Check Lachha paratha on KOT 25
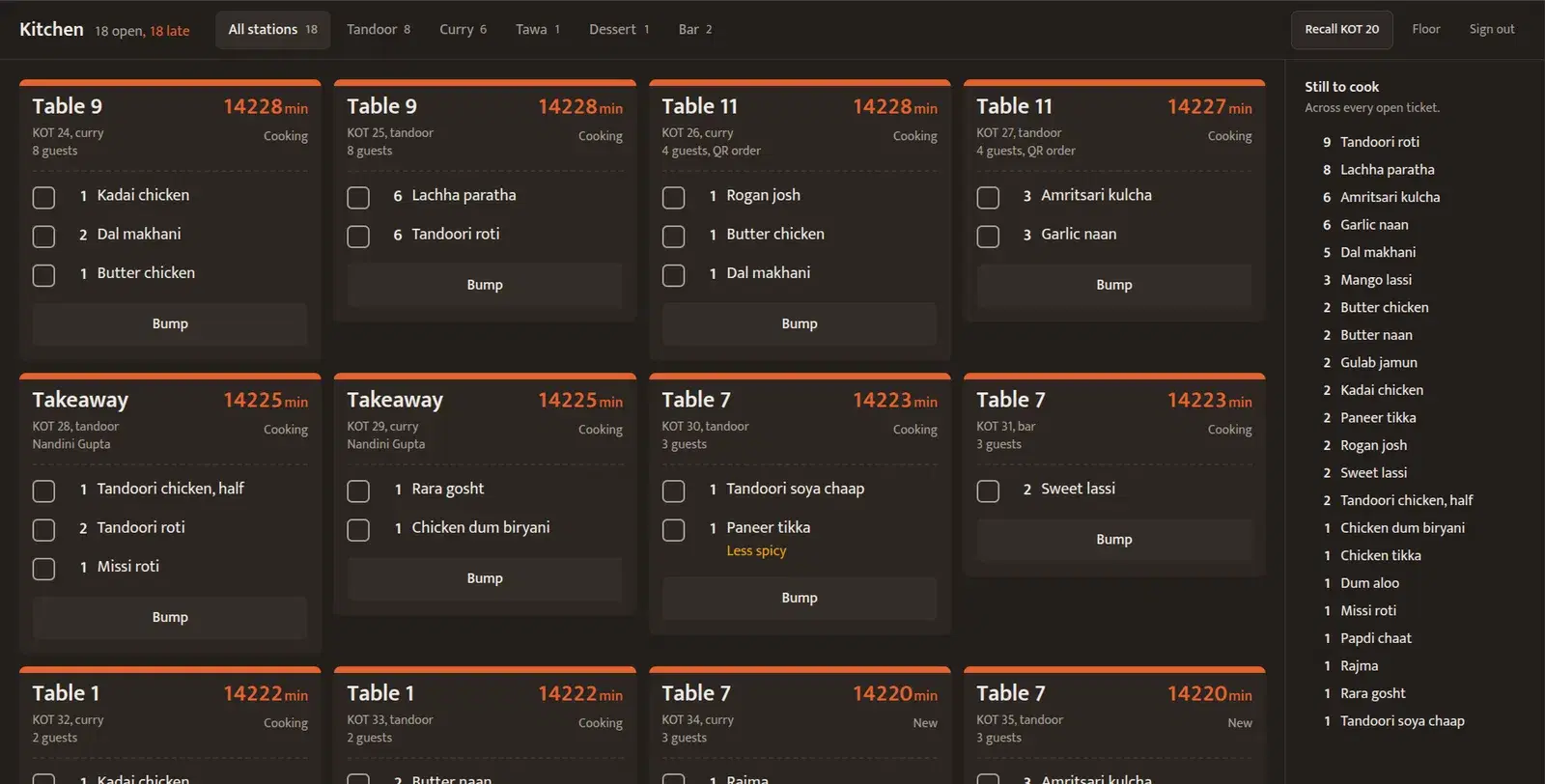 pos(358,198)
